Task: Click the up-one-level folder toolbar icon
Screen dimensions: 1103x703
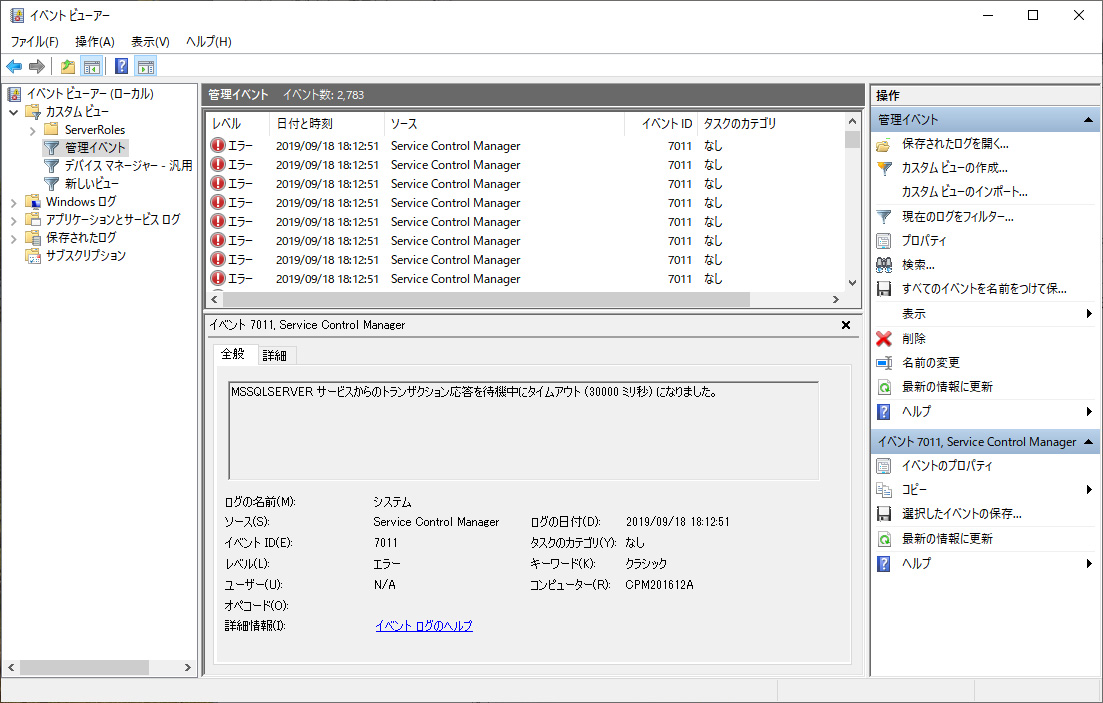Action: click(x=68, y=66)
